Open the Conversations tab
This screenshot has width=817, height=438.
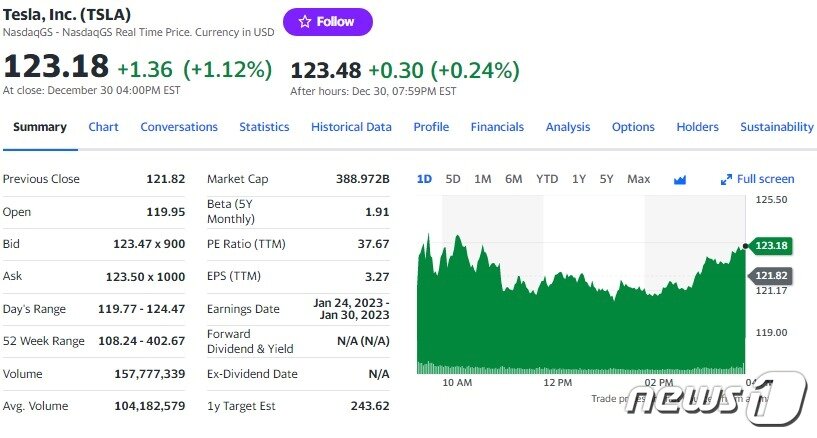(179, 127)
